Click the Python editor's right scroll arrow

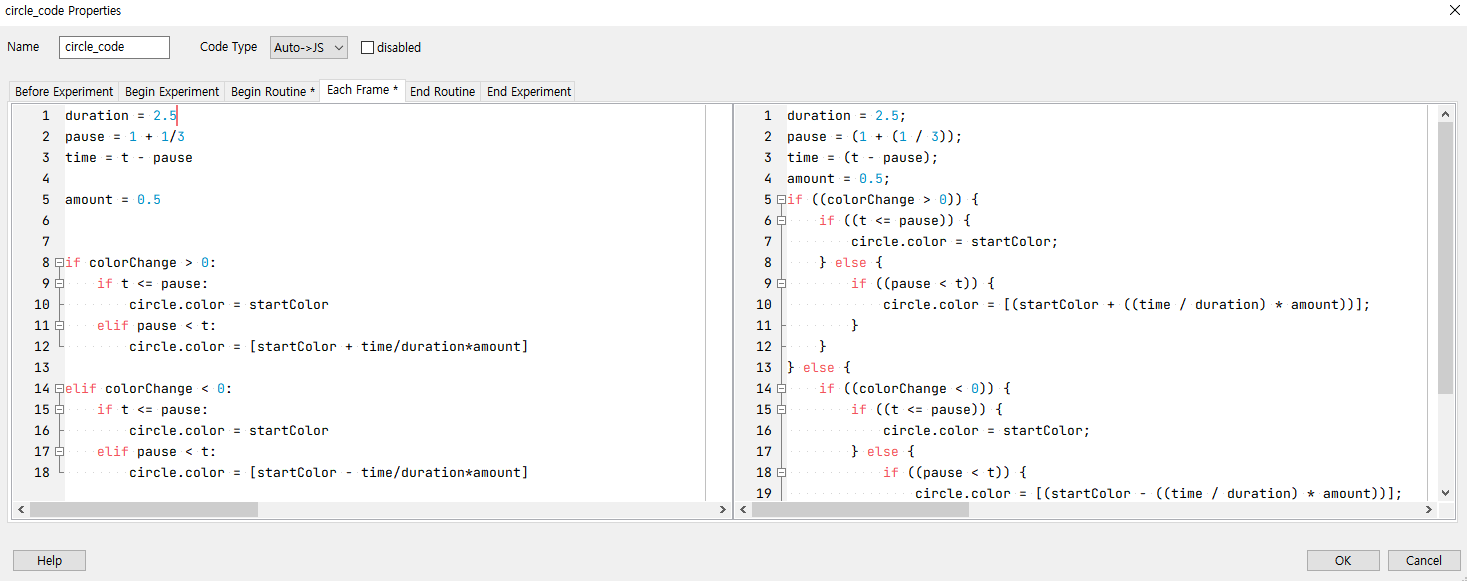click(x=722, y=509)
